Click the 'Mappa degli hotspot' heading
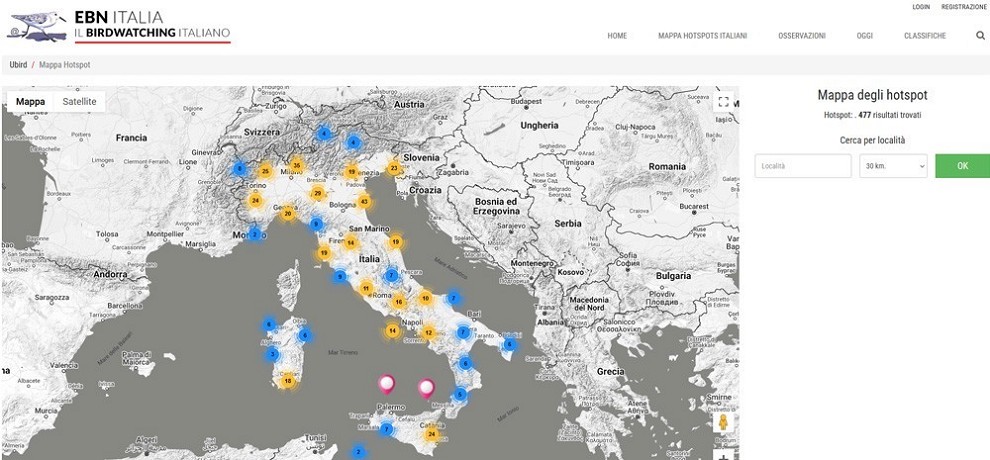Screen dimensions: 990x460 (x=872, y=95)
